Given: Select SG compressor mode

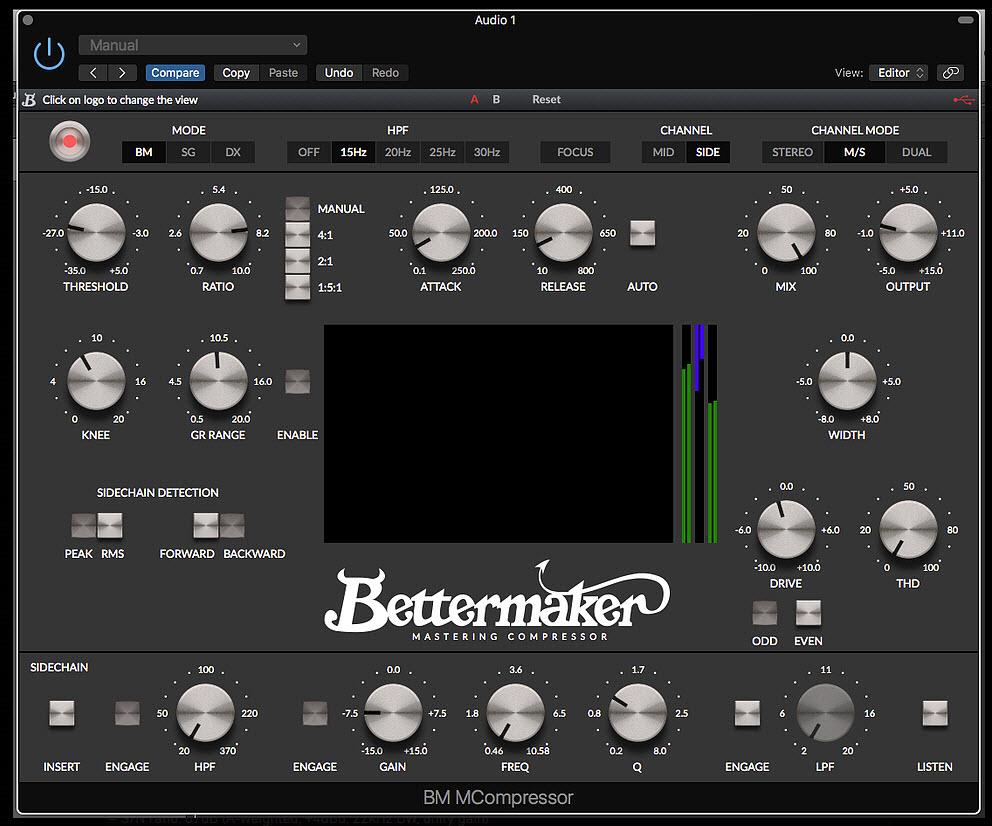Looking at the screenshot, I should click(x=188, y=152).
